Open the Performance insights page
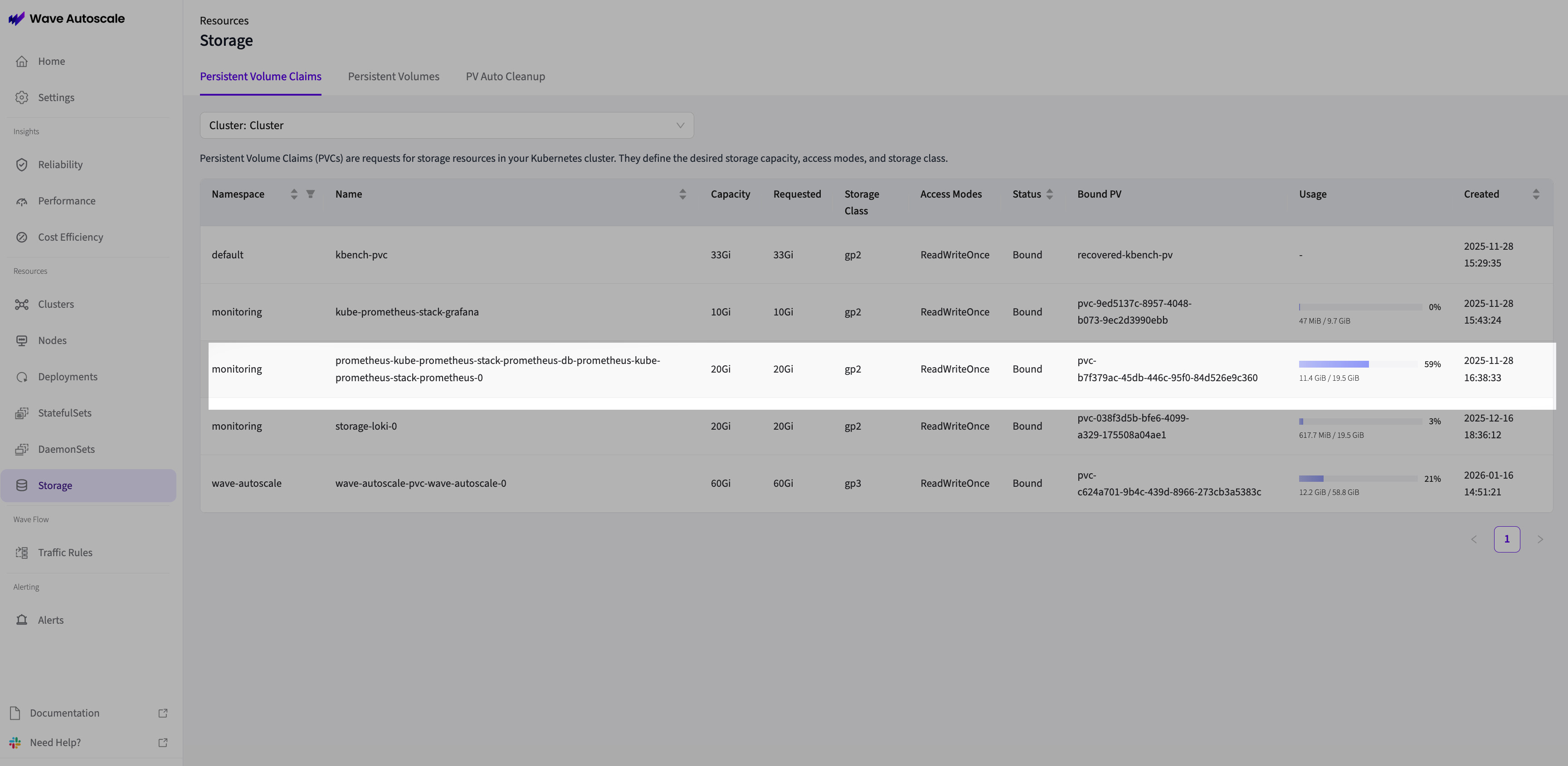This screenshot has height=766, width=1568. [x=88, y=201]
